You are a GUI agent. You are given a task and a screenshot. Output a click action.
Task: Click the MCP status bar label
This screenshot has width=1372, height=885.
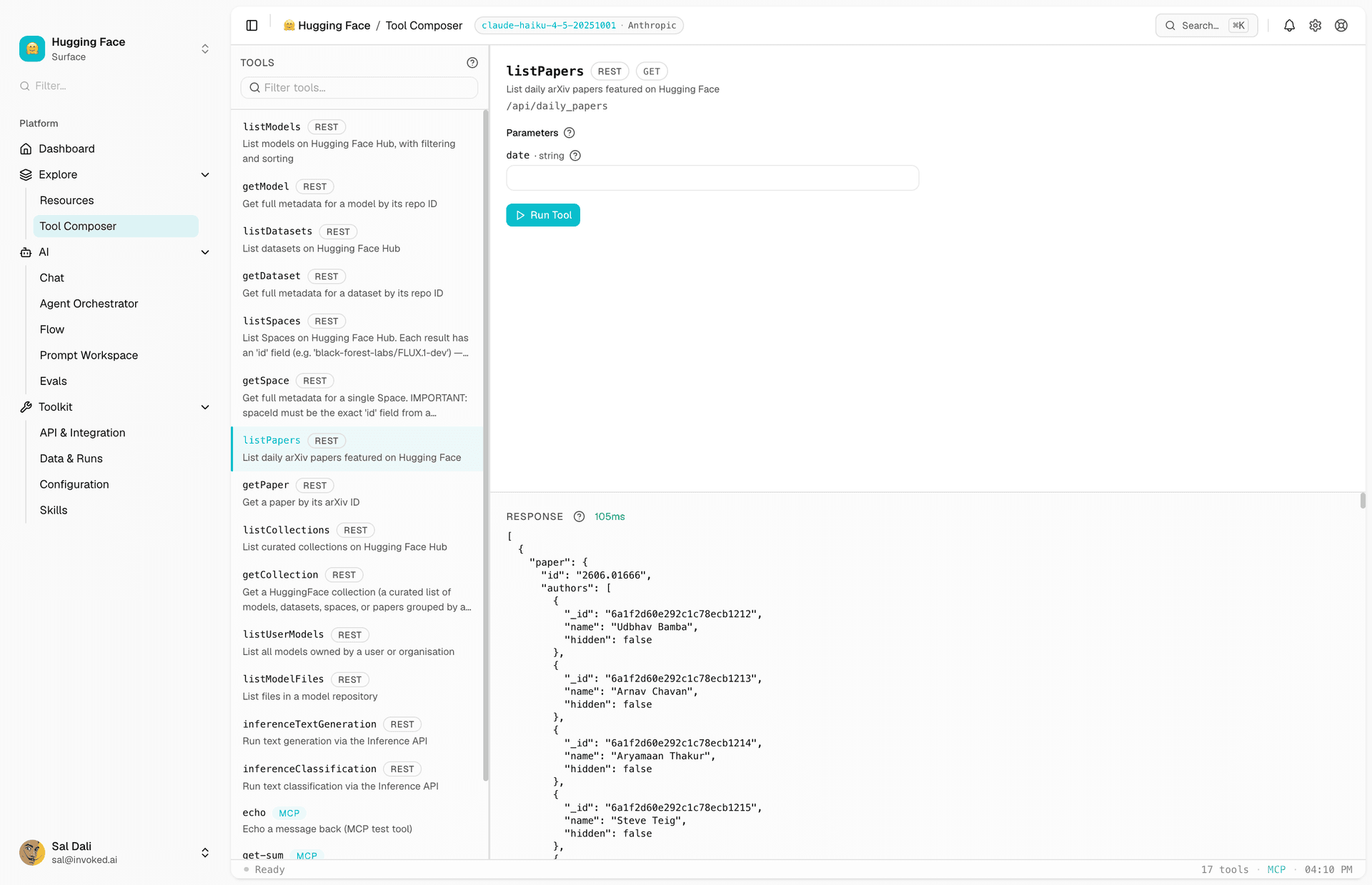(x=1276, y=869)
